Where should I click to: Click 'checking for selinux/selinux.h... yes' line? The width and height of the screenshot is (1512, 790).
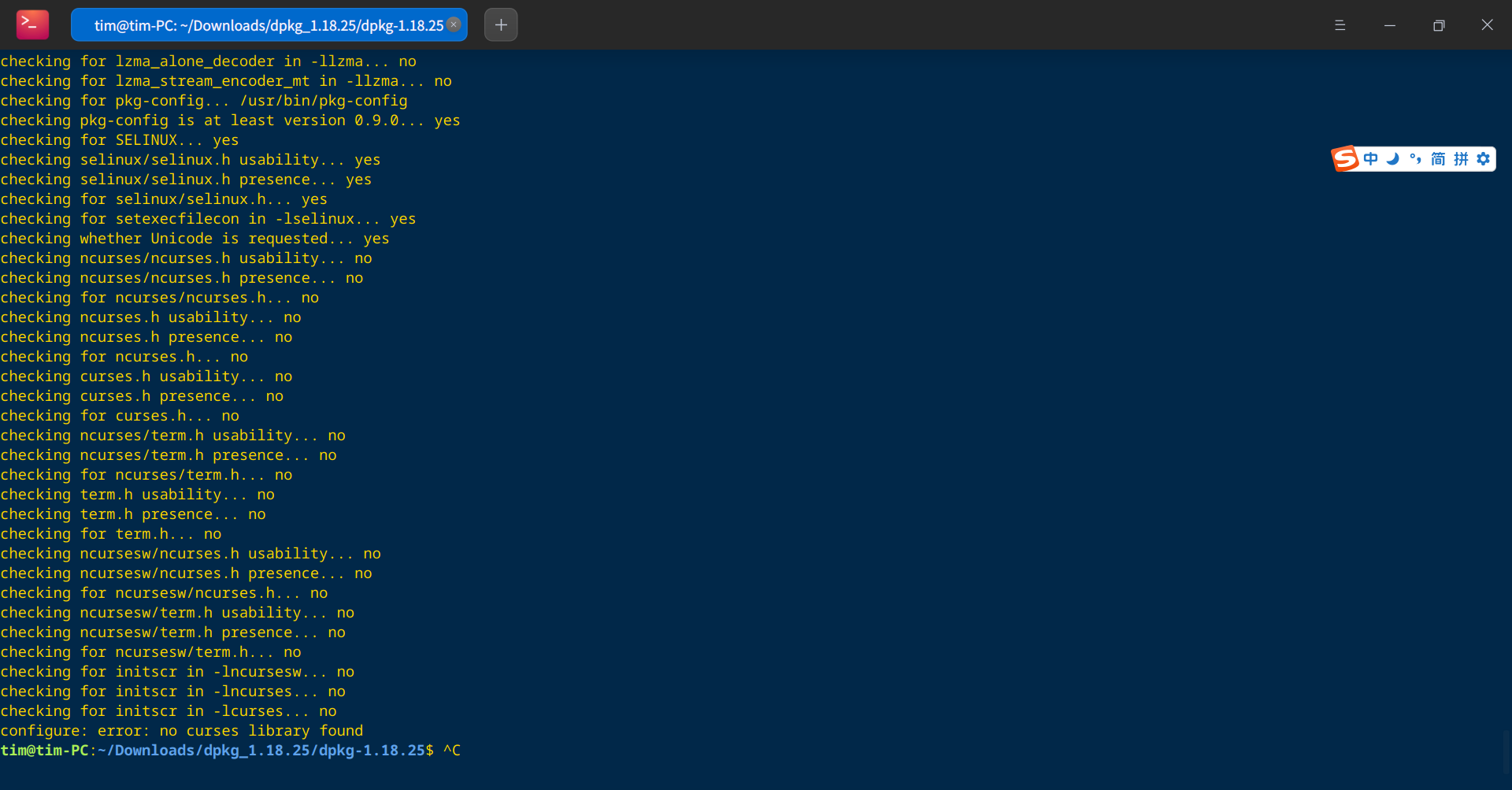[164, 199]
